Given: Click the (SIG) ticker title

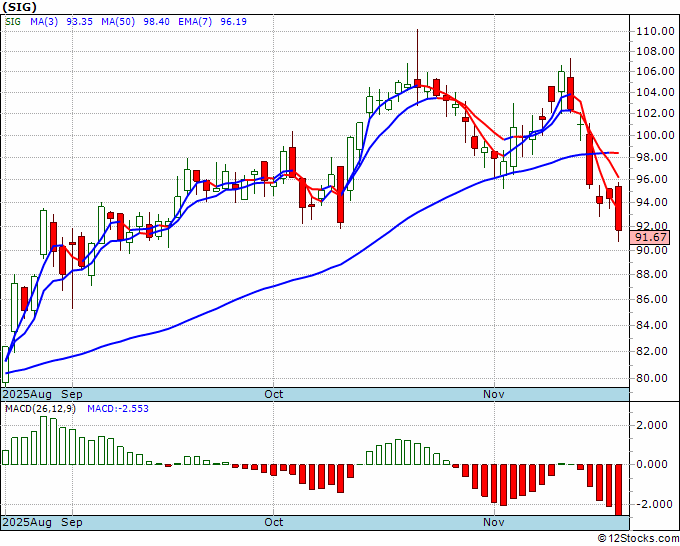Looking at the screenshot, I should pos(19,7).
